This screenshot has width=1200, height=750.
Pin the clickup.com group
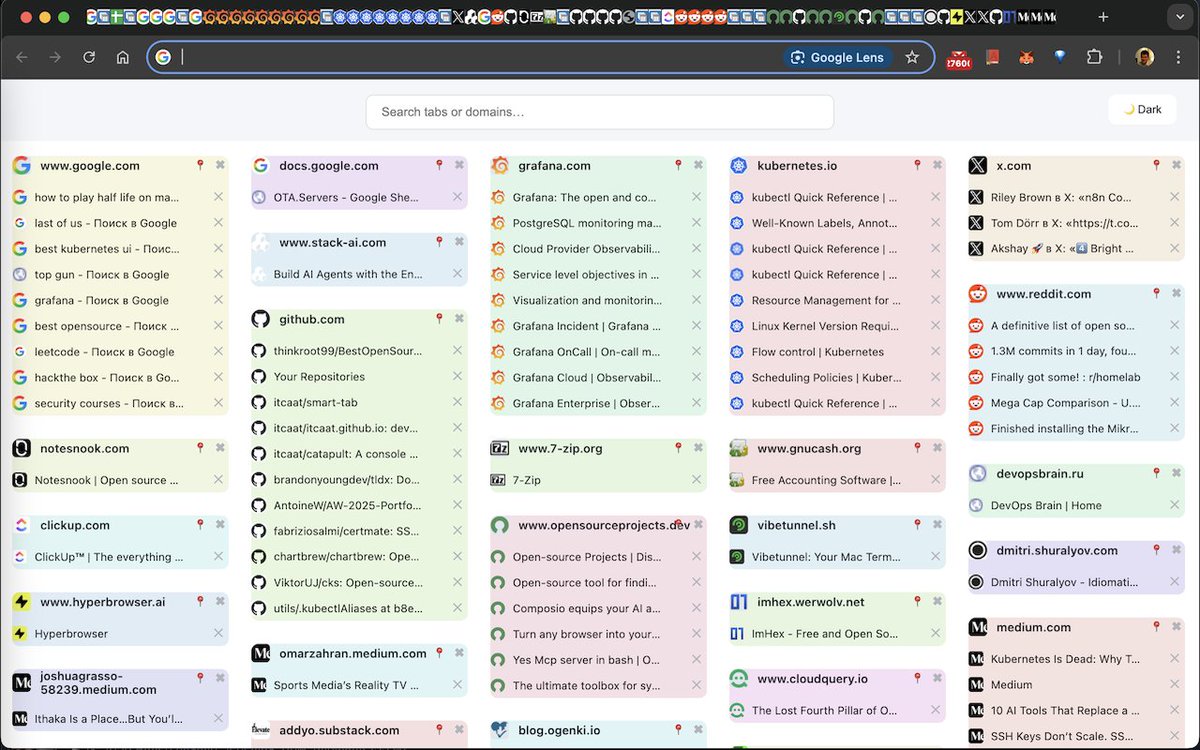(x=200, y=524)
